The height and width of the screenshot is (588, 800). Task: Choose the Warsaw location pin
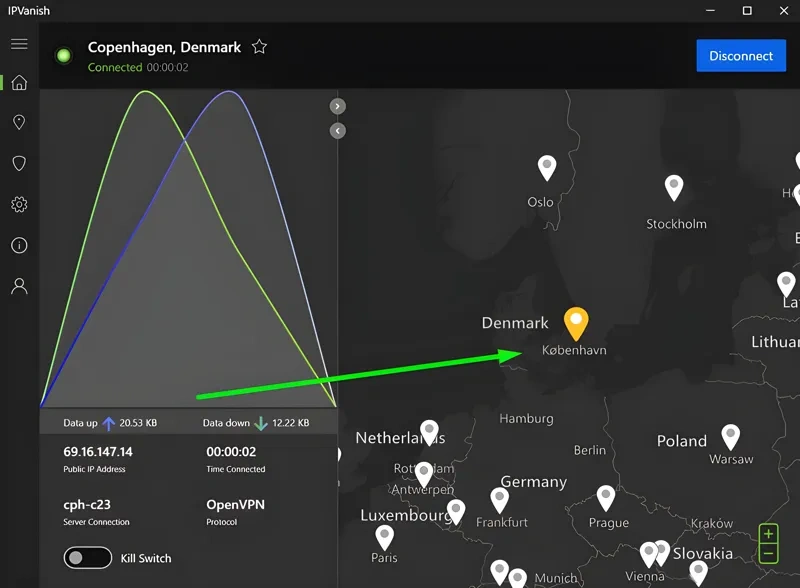(731, 436)
